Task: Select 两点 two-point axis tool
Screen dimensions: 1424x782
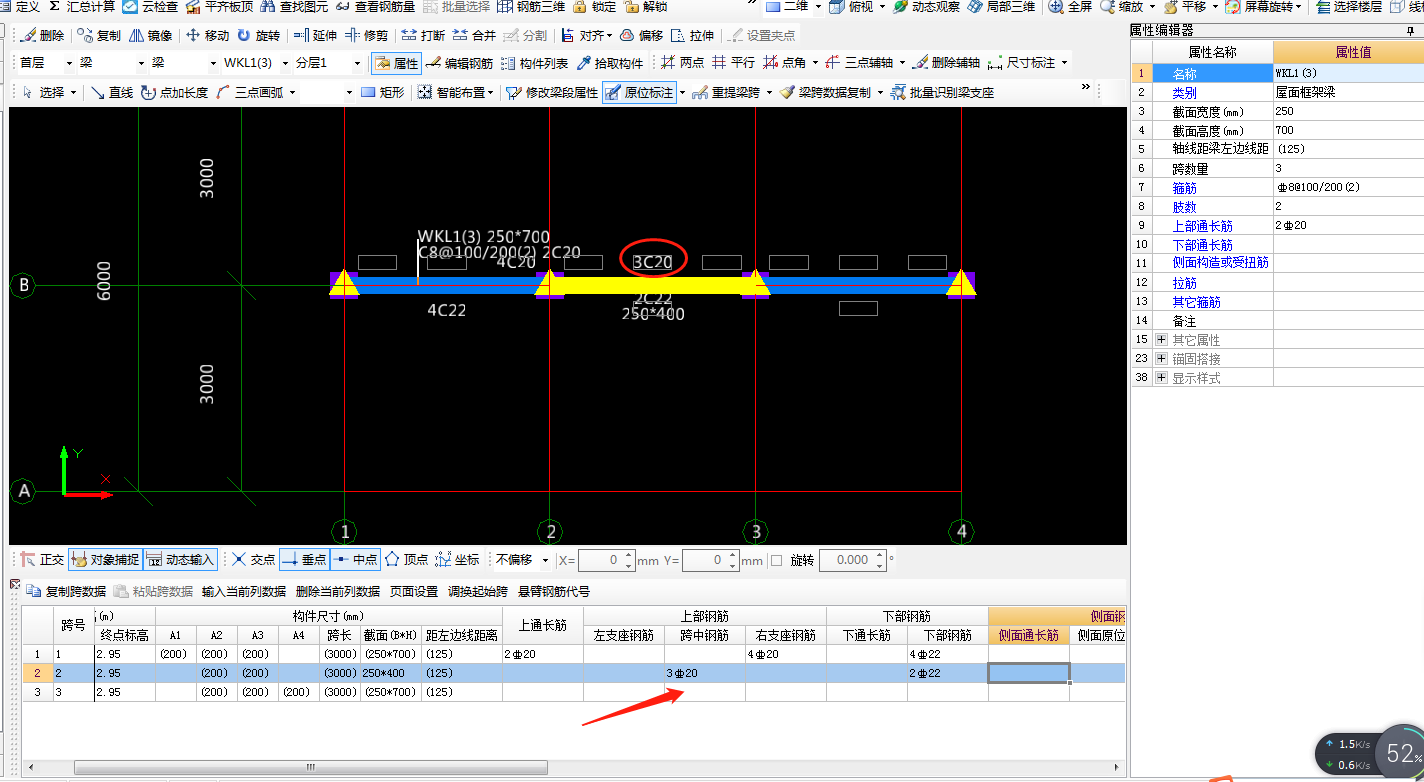Action: [x=682, y=63]
